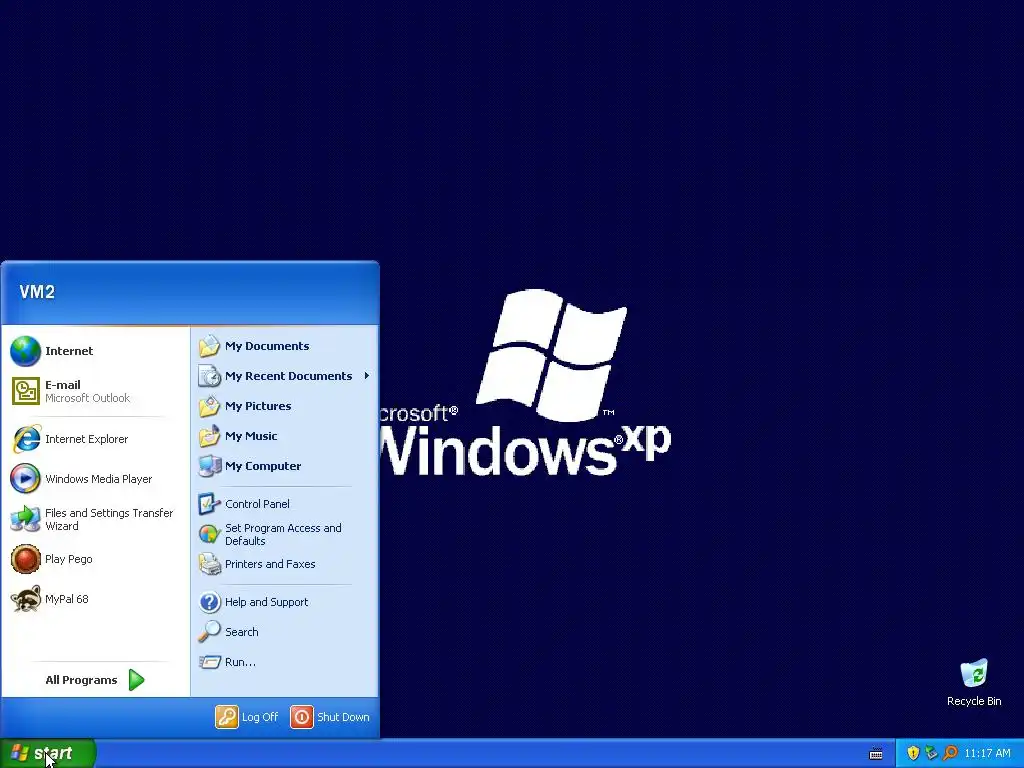Open Control Panel label
1024x768 pixels.
[257, 504]
